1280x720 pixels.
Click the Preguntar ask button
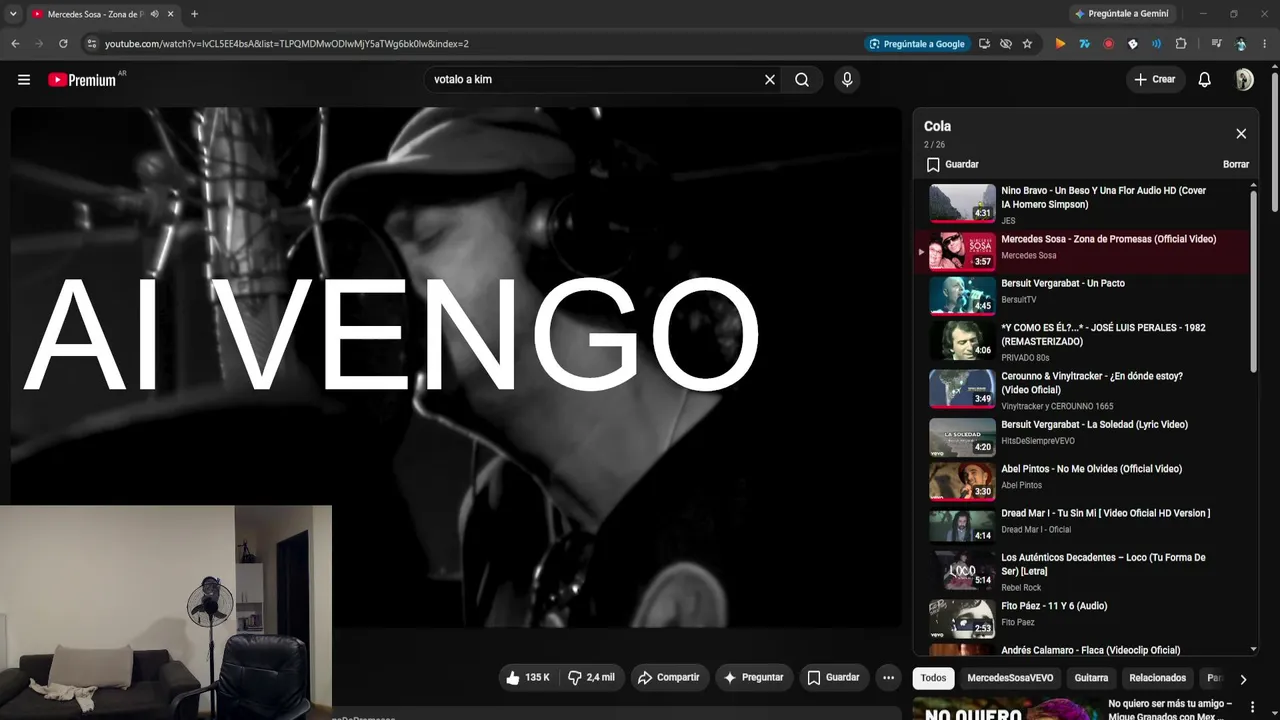[x=754, y=678]
